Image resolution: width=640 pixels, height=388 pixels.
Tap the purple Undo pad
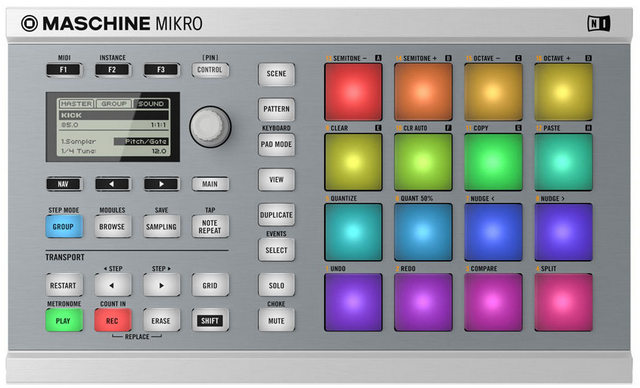point(353,302)
